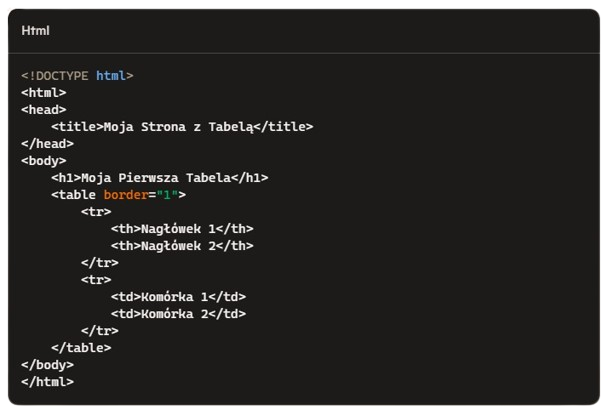Click the DOCTYPE declaration line
This screenshot has width=608, height=410.
pos(77,76)
